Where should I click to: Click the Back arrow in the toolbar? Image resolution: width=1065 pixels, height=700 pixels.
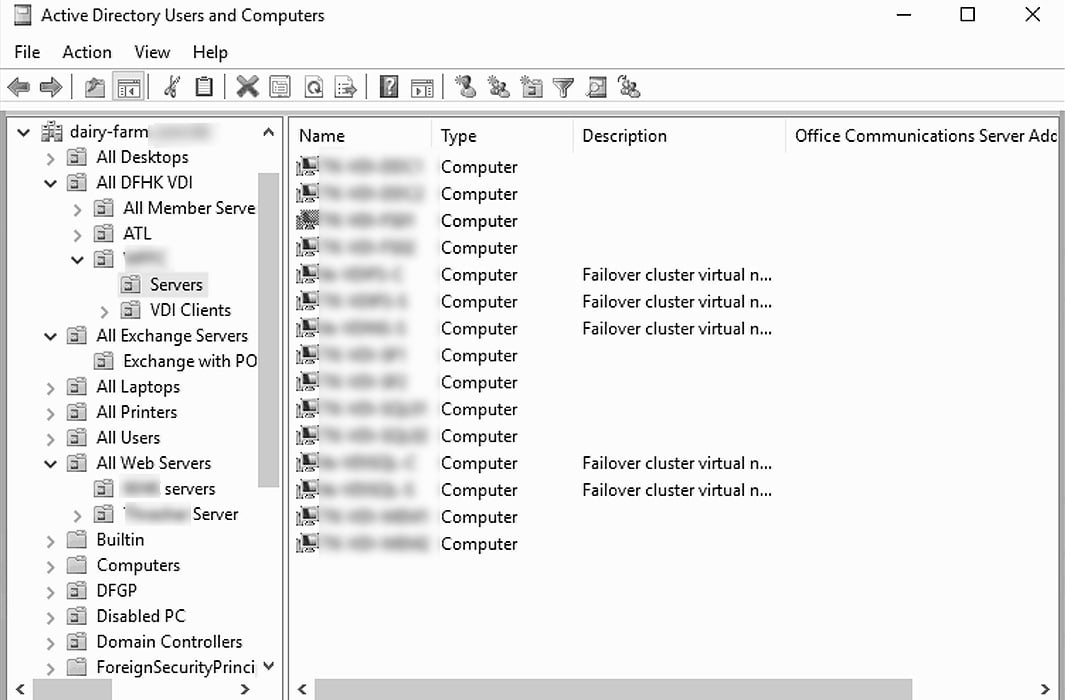[x=18, y=87]
